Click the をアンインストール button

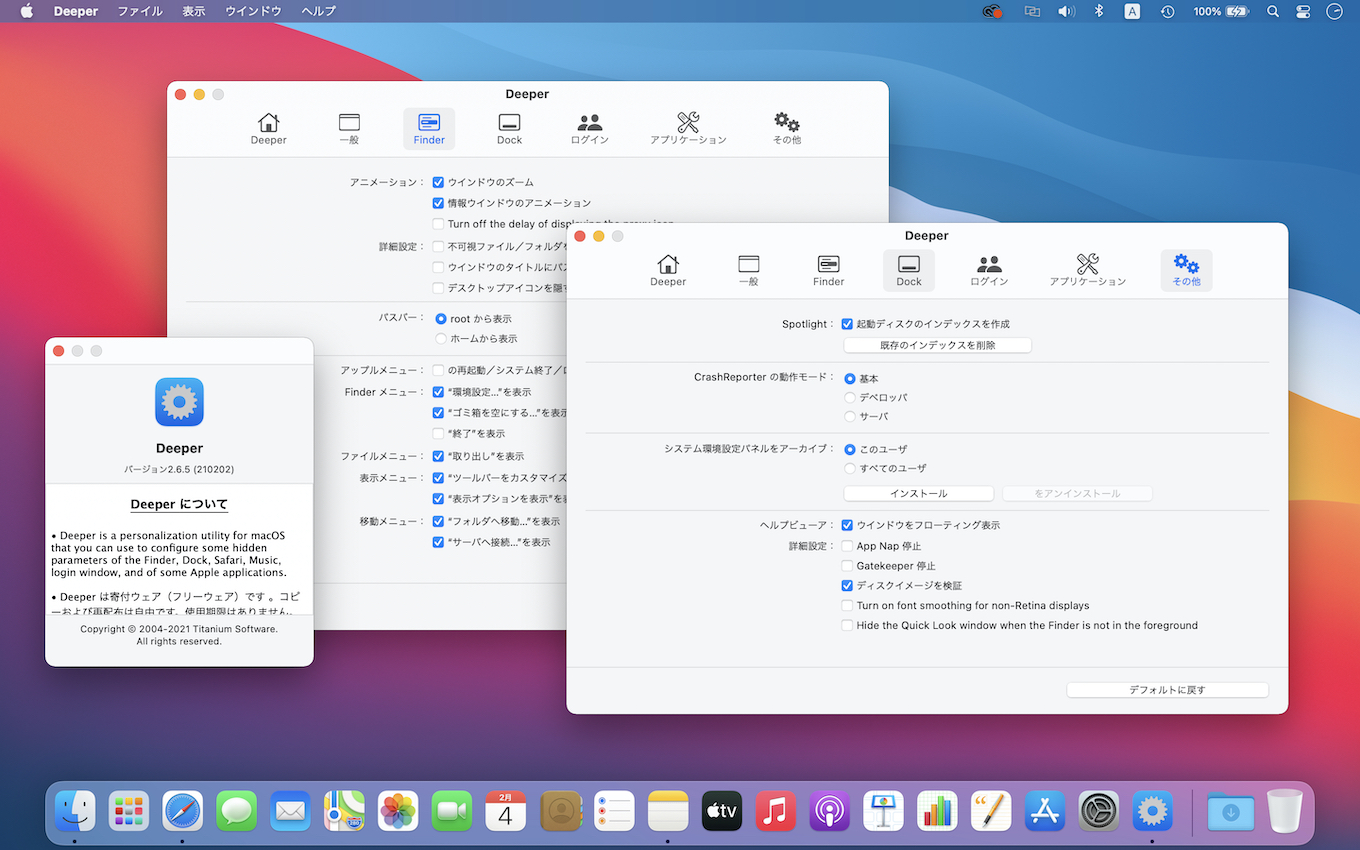(1077, 494)
